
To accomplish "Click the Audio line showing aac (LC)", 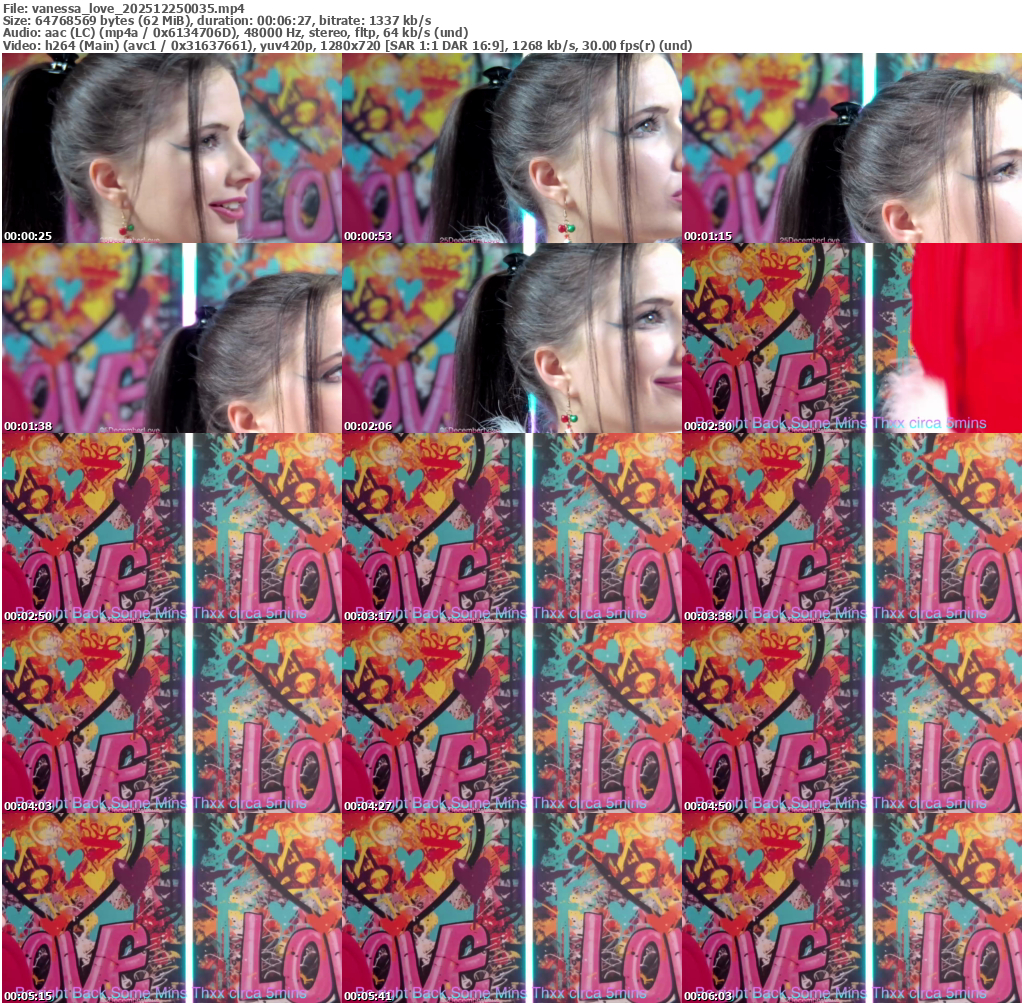I will pos(236,33).
